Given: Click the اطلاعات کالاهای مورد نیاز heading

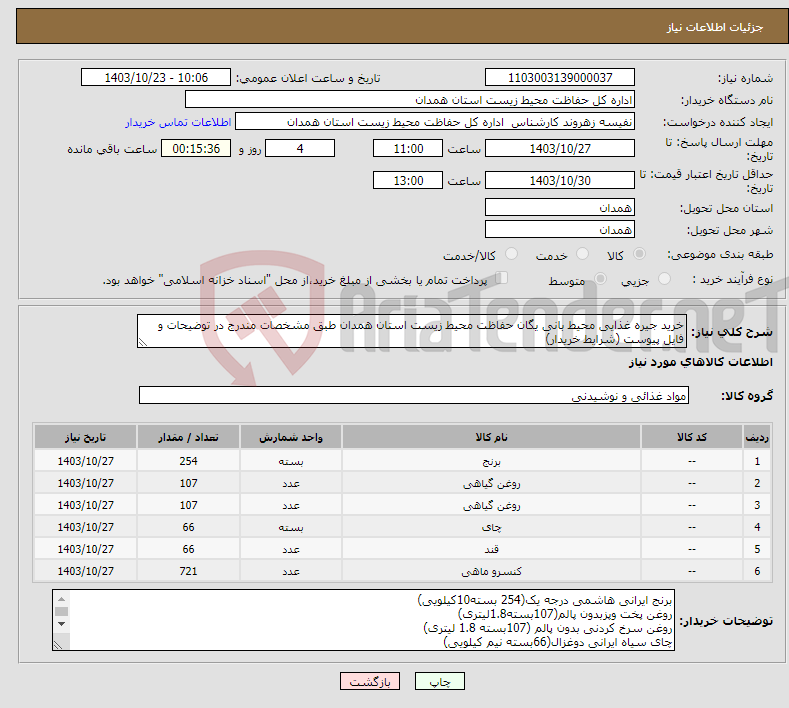Looking at the screenshot, I should [x=700, y=362].
